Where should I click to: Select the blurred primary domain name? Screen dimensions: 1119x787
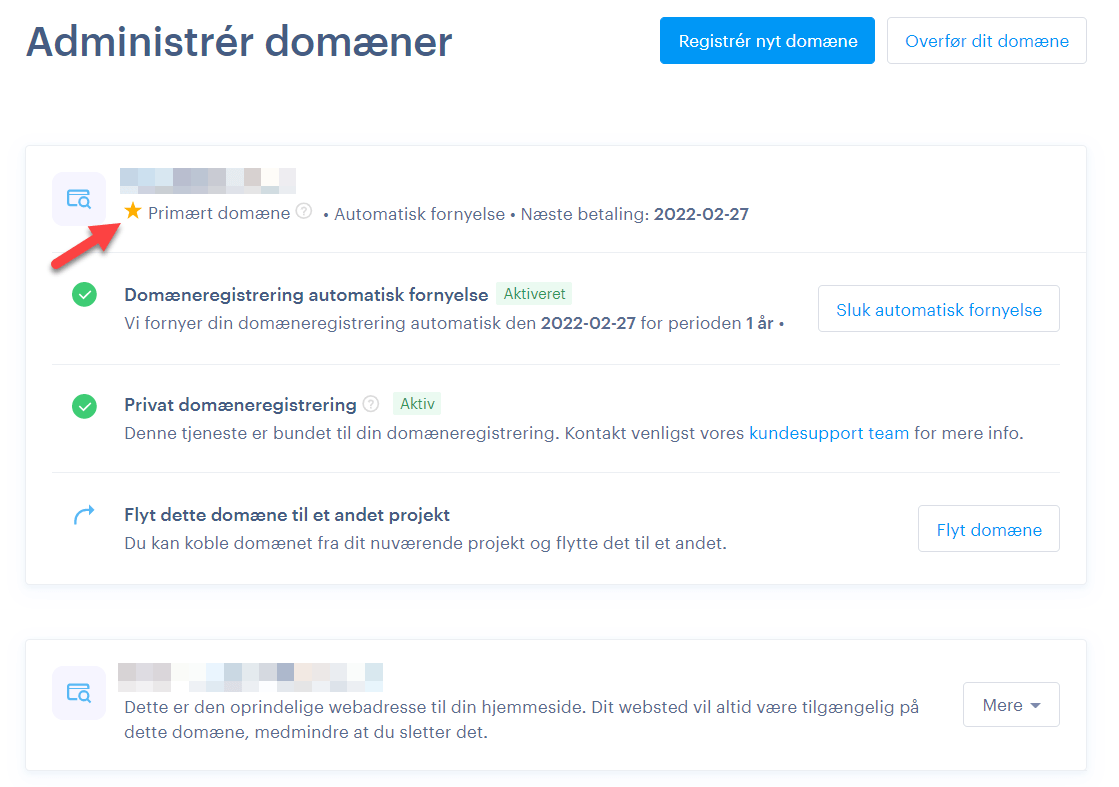pos(207,181)
